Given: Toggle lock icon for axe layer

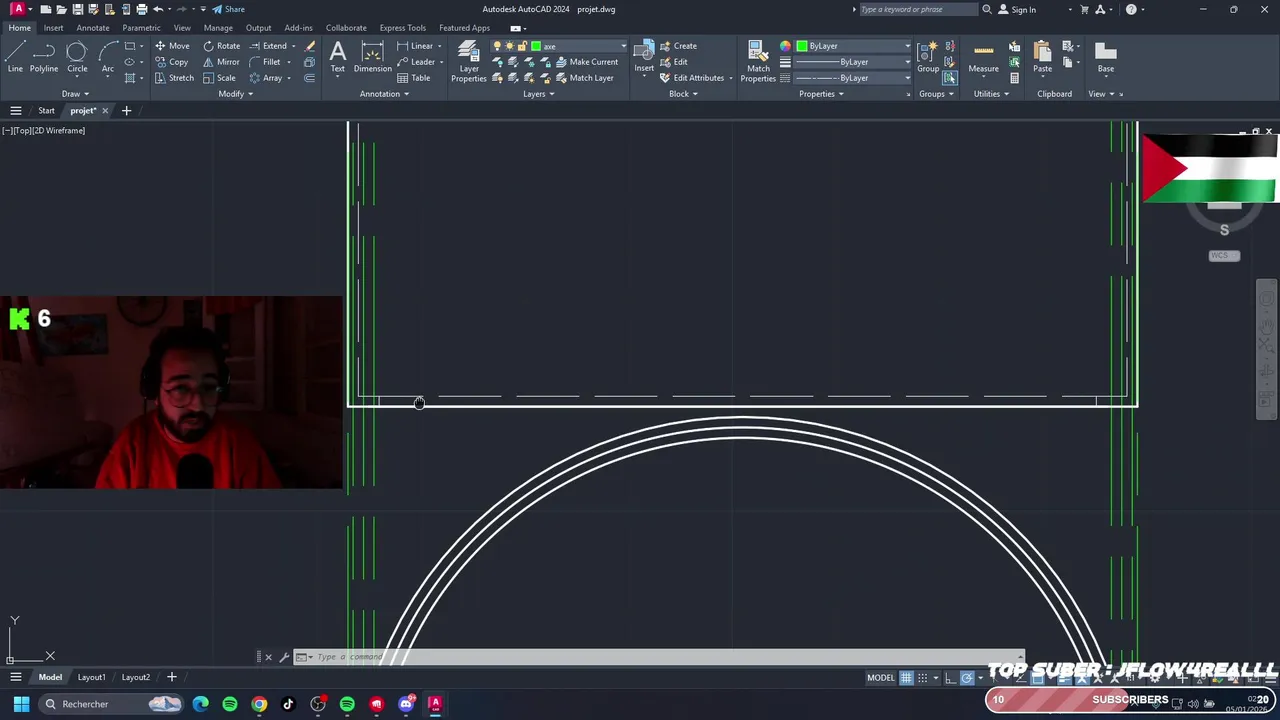Looking at the screenshot, I should pos(523,46).
